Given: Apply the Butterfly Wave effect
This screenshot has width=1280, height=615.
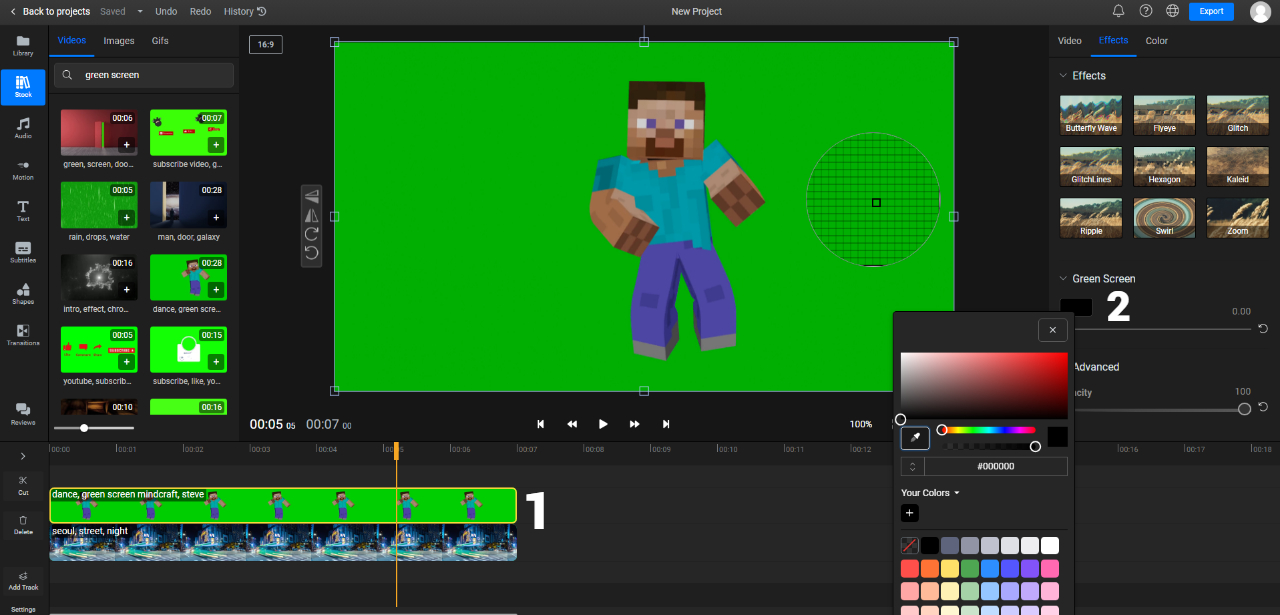Looking at the screenshot, I should 1091,115.
